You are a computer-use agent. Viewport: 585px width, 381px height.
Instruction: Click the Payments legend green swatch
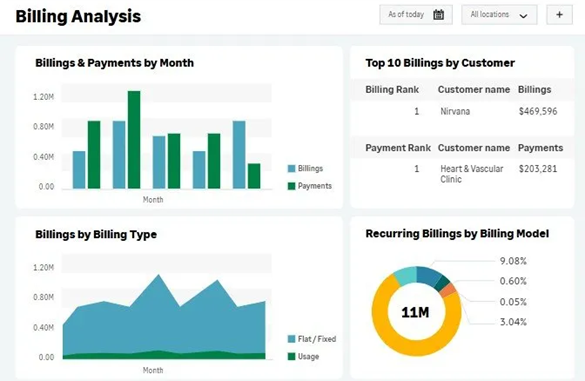(x=291, y=186)
